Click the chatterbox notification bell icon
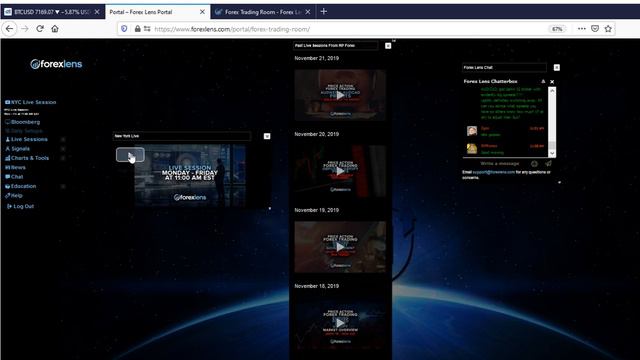 pyautogui.click(x=543, y=81)
